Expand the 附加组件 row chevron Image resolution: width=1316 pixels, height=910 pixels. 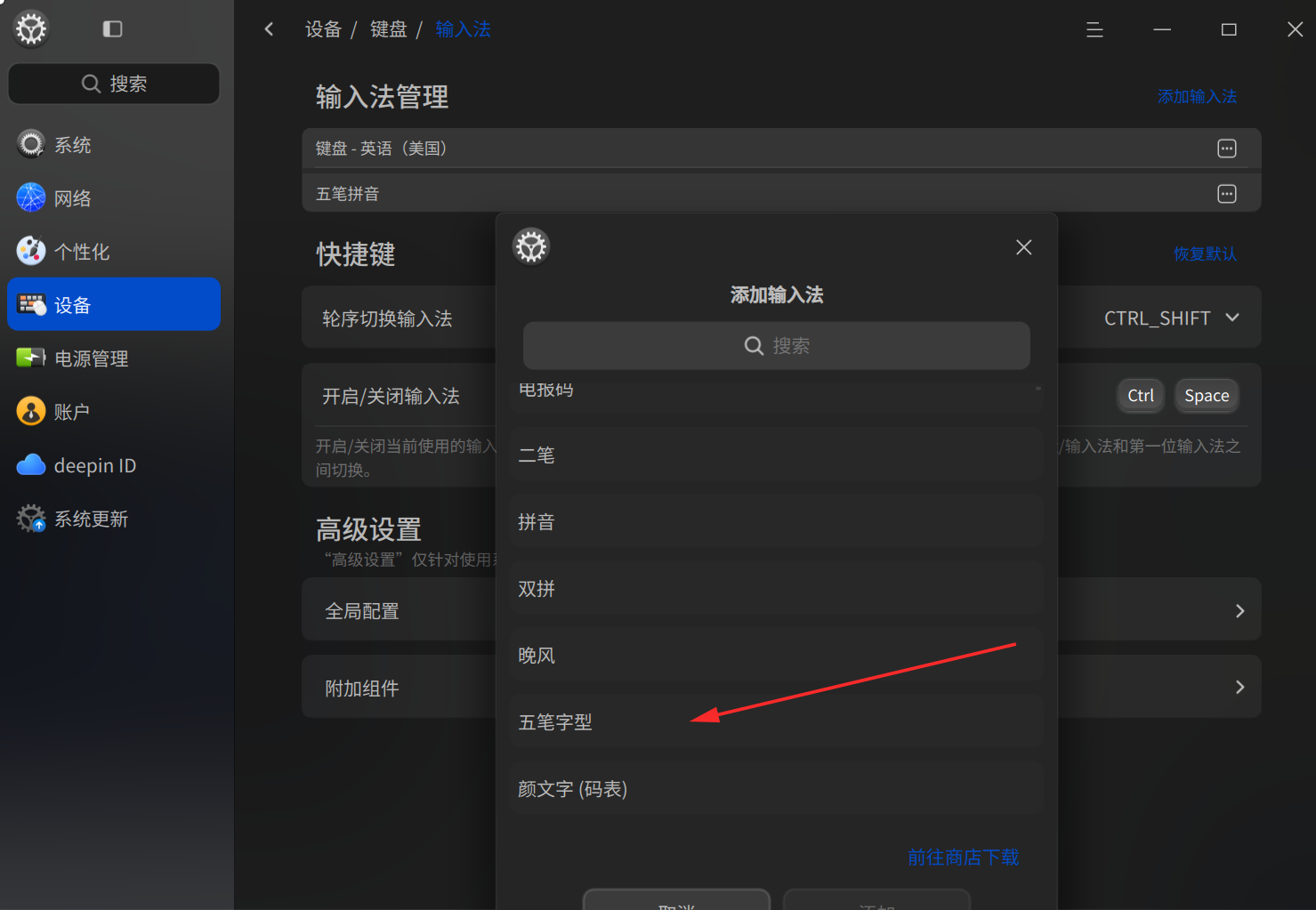pos(1239,688)
